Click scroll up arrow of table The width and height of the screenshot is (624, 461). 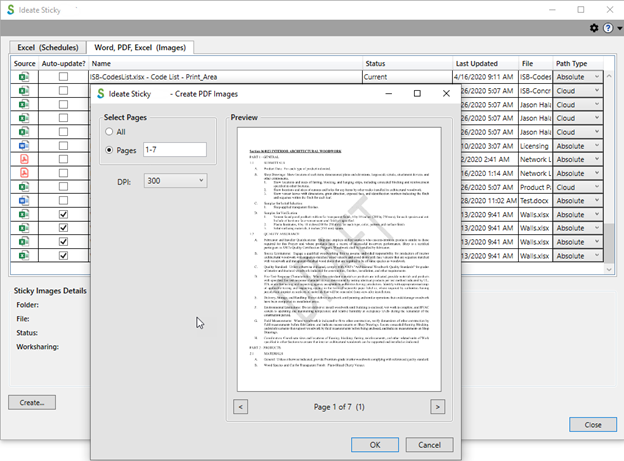click(609, 76)
